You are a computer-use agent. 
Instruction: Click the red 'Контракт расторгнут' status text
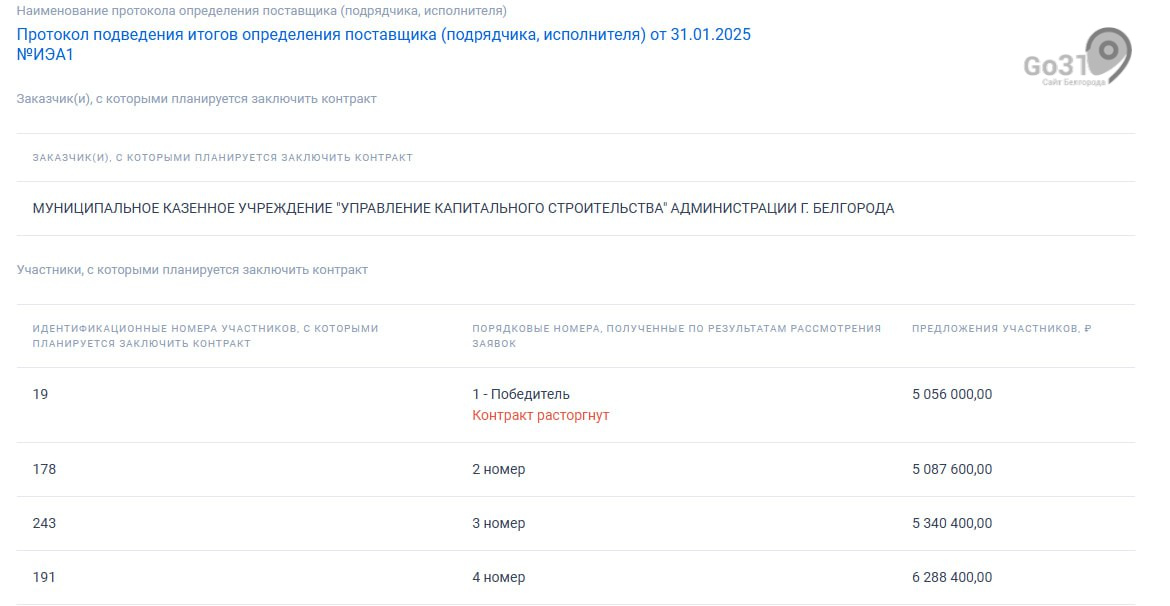click(x=540, y=415)
